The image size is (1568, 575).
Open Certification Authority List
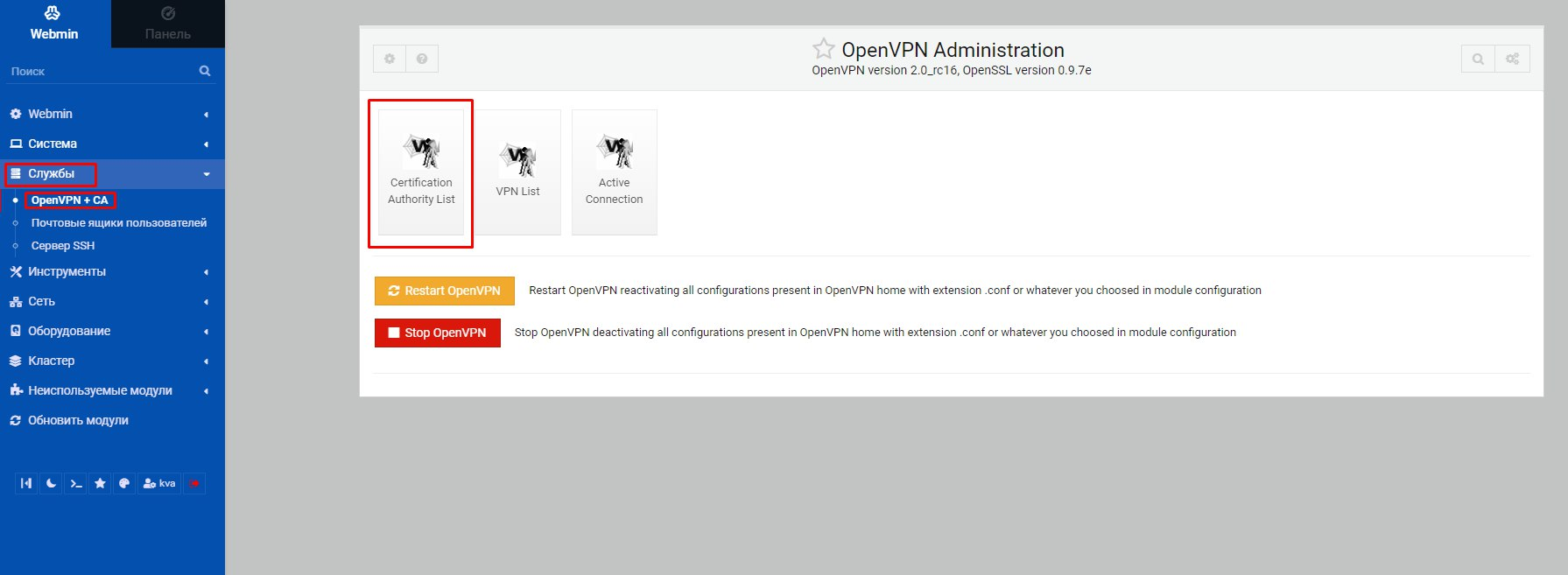pos(421,172)
